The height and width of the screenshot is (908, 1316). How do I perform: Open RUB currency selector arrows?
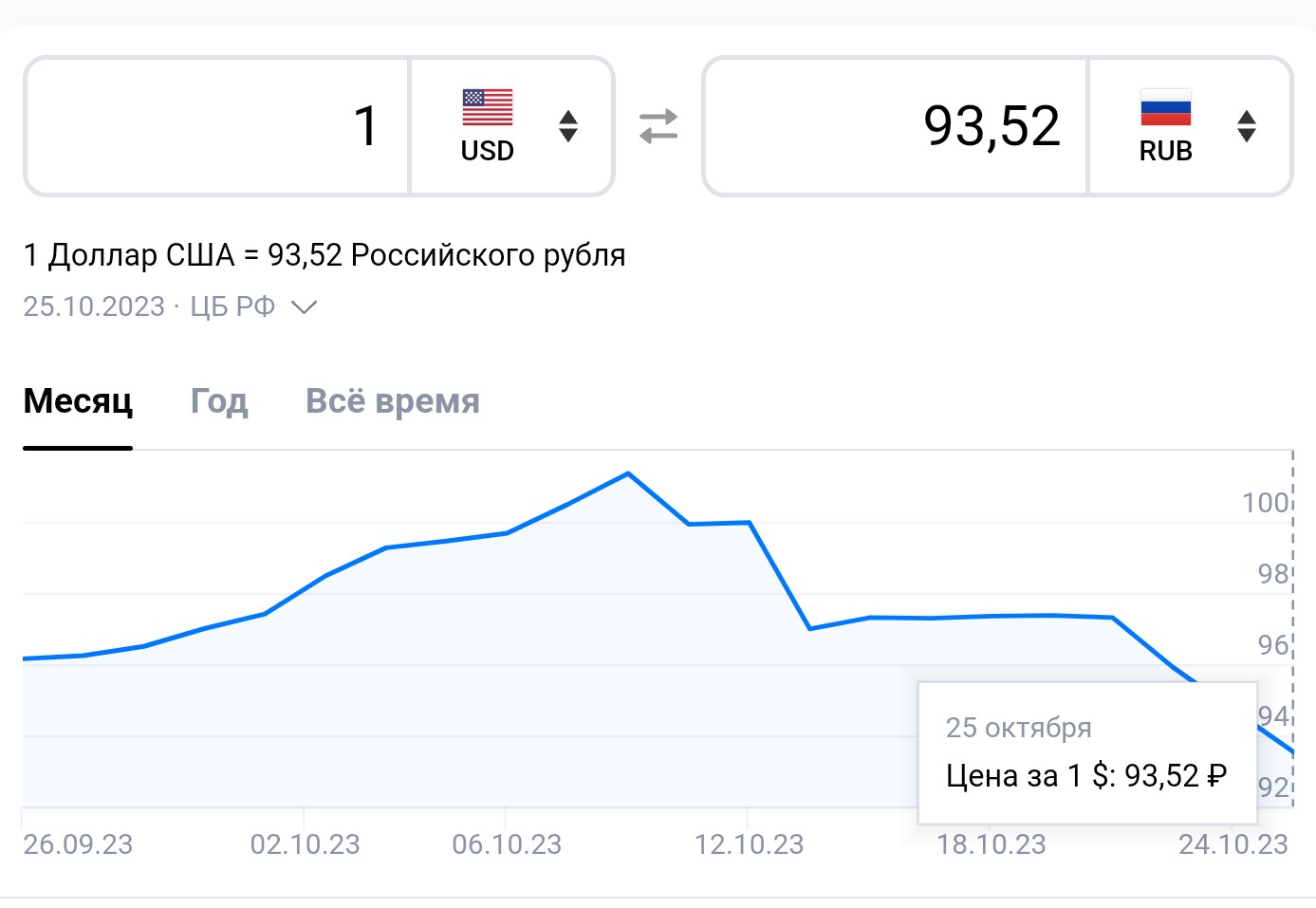[x=1247, y=126]
